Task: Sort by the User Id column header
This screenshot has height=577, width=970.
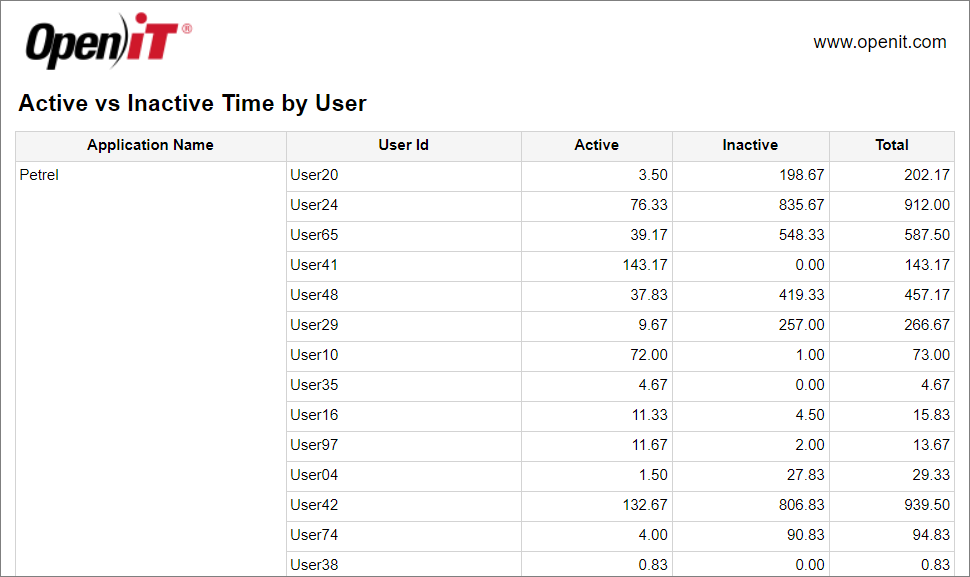Action: (x=403, y=145)
